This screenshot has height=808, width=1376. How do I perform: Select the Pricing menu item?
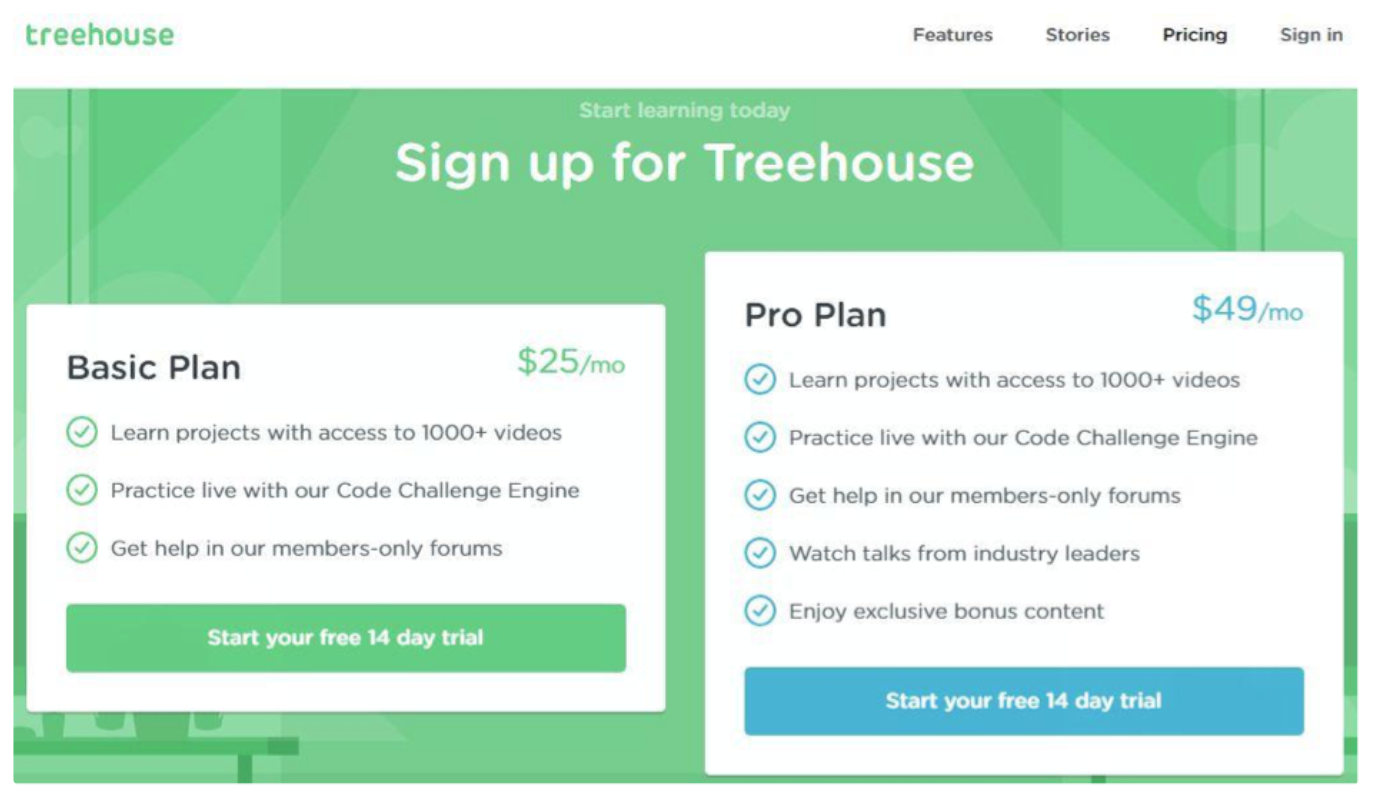point(1194,35)
